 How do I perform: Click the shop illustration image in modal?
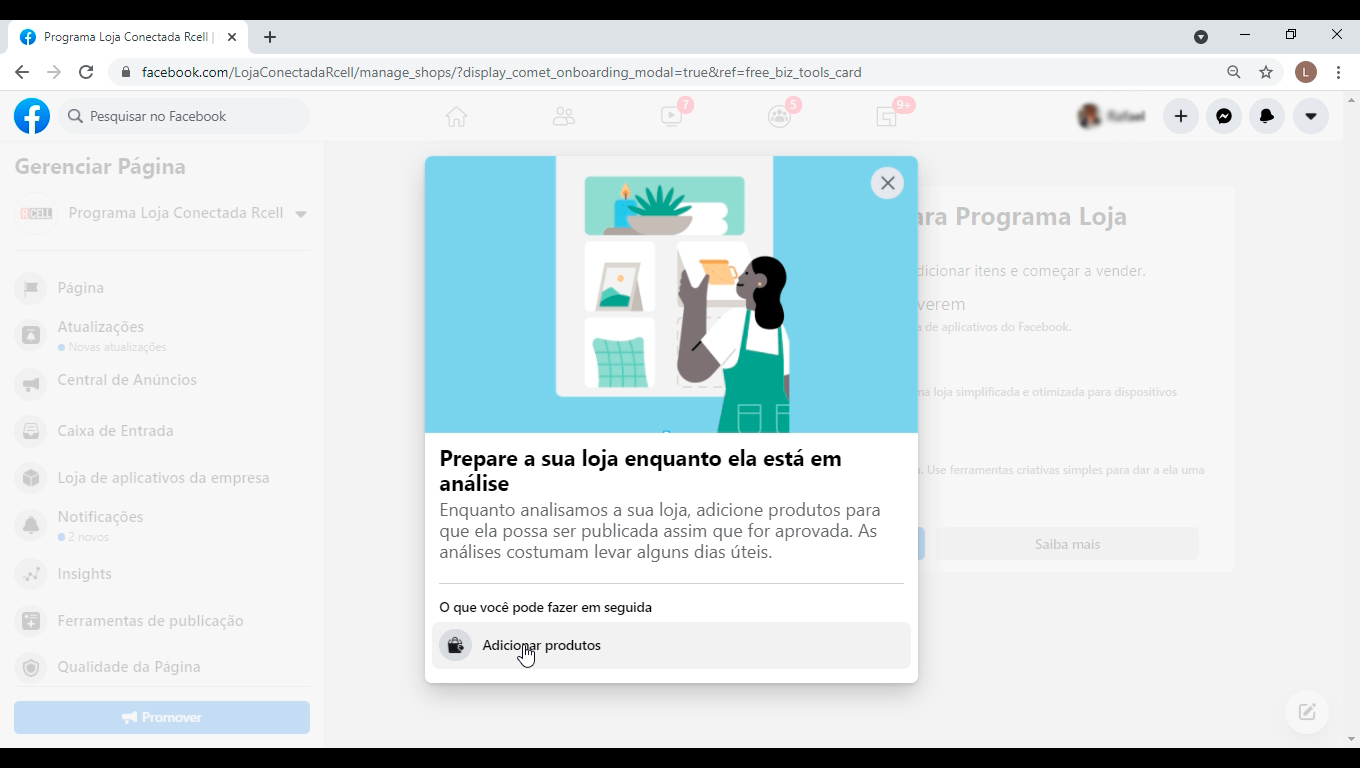[x=671, y=294]
